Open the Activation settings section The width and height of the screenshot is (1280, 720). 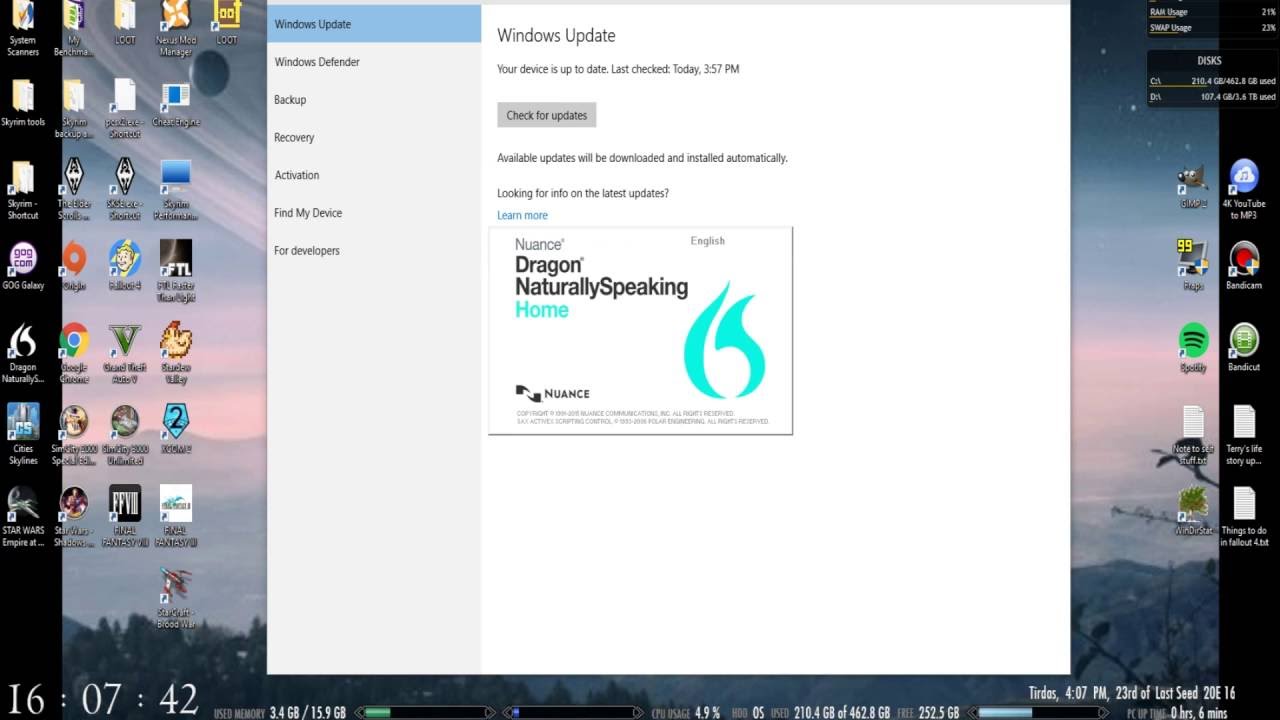coord(374,175)
